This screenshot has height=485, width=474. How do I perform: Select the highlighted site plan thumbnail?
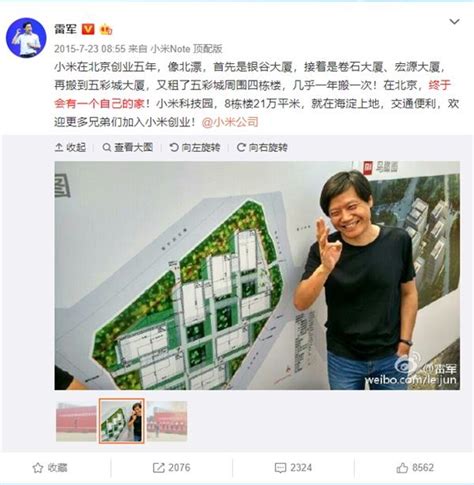coord(122,421)
